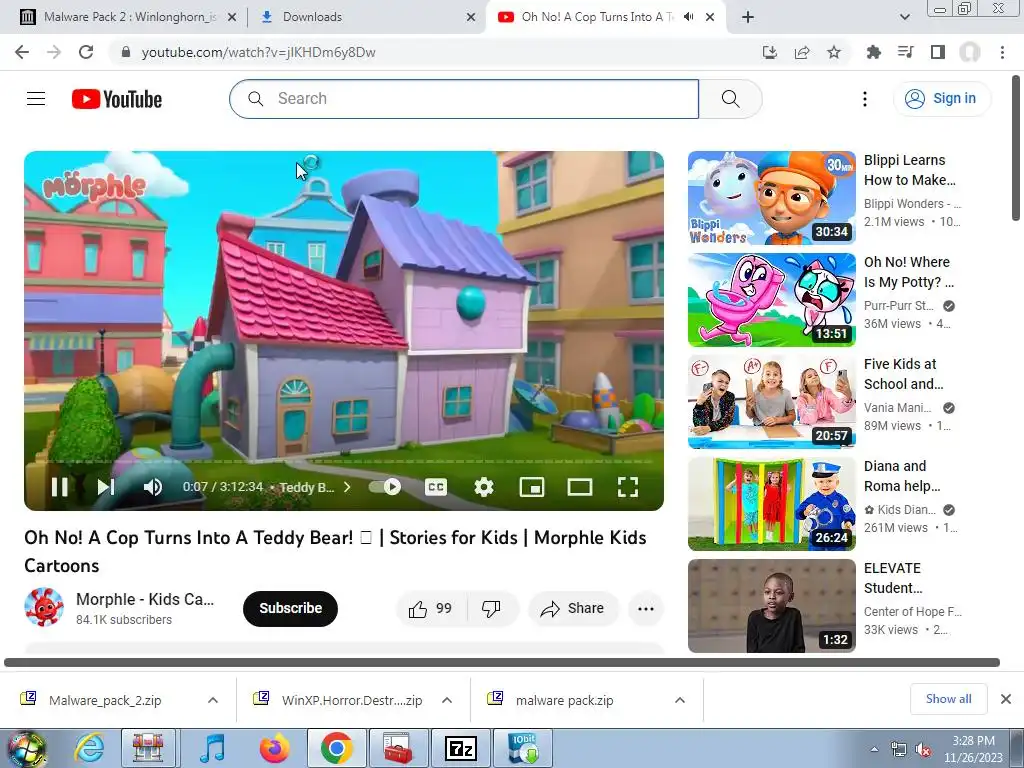Click the vertical page scrollbar
Viewport: 1024px width, 768px height.
tap(1016, 147)
